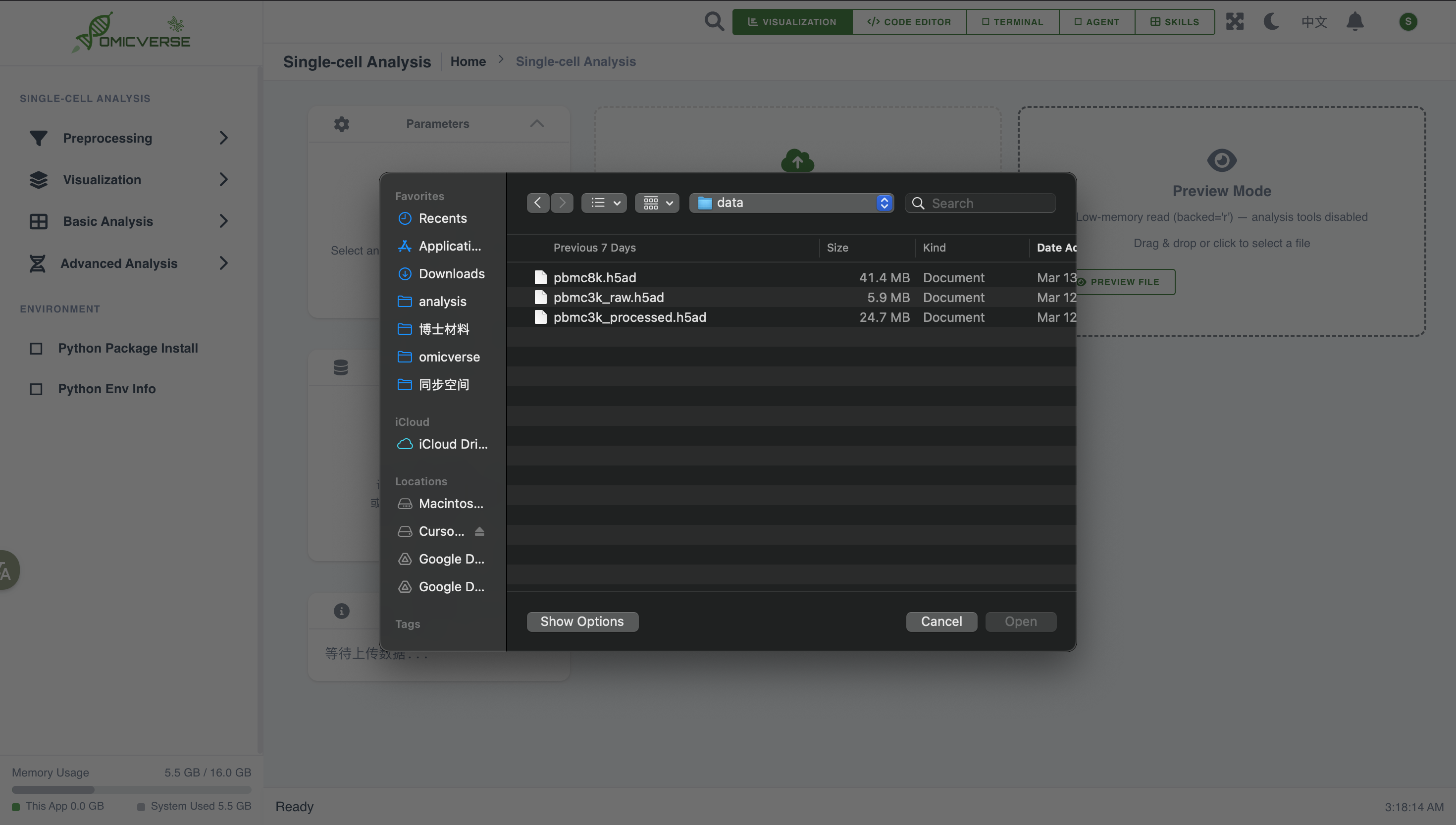Screen dimensions: 1456x825
Task: Open the data folder path dropdown
Action: pyautogui.click(x=791, y=203)
